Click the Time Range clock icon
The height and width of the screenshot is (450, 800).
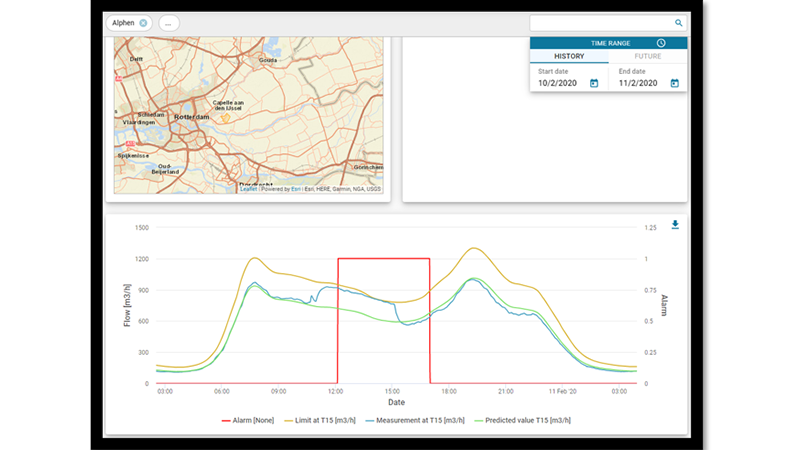point(661,43)
